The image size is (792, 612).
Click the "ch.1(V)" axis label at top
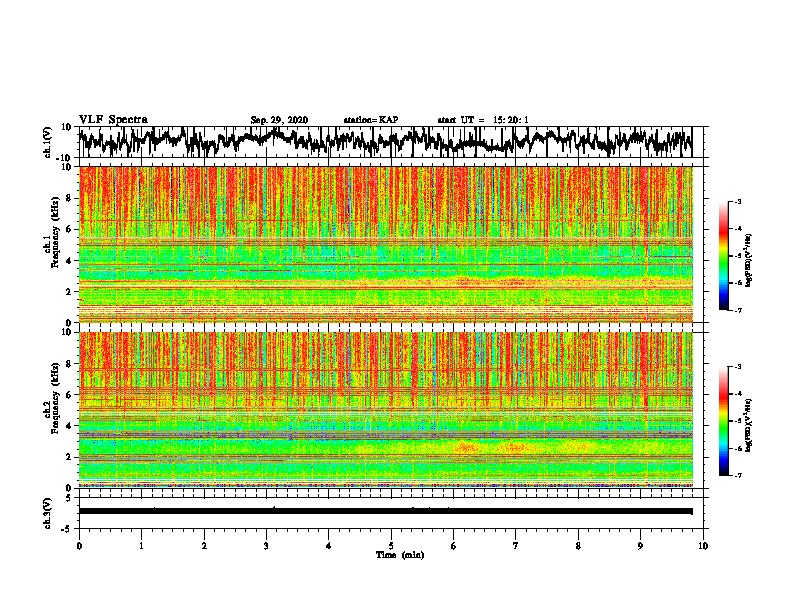(48, 142)
